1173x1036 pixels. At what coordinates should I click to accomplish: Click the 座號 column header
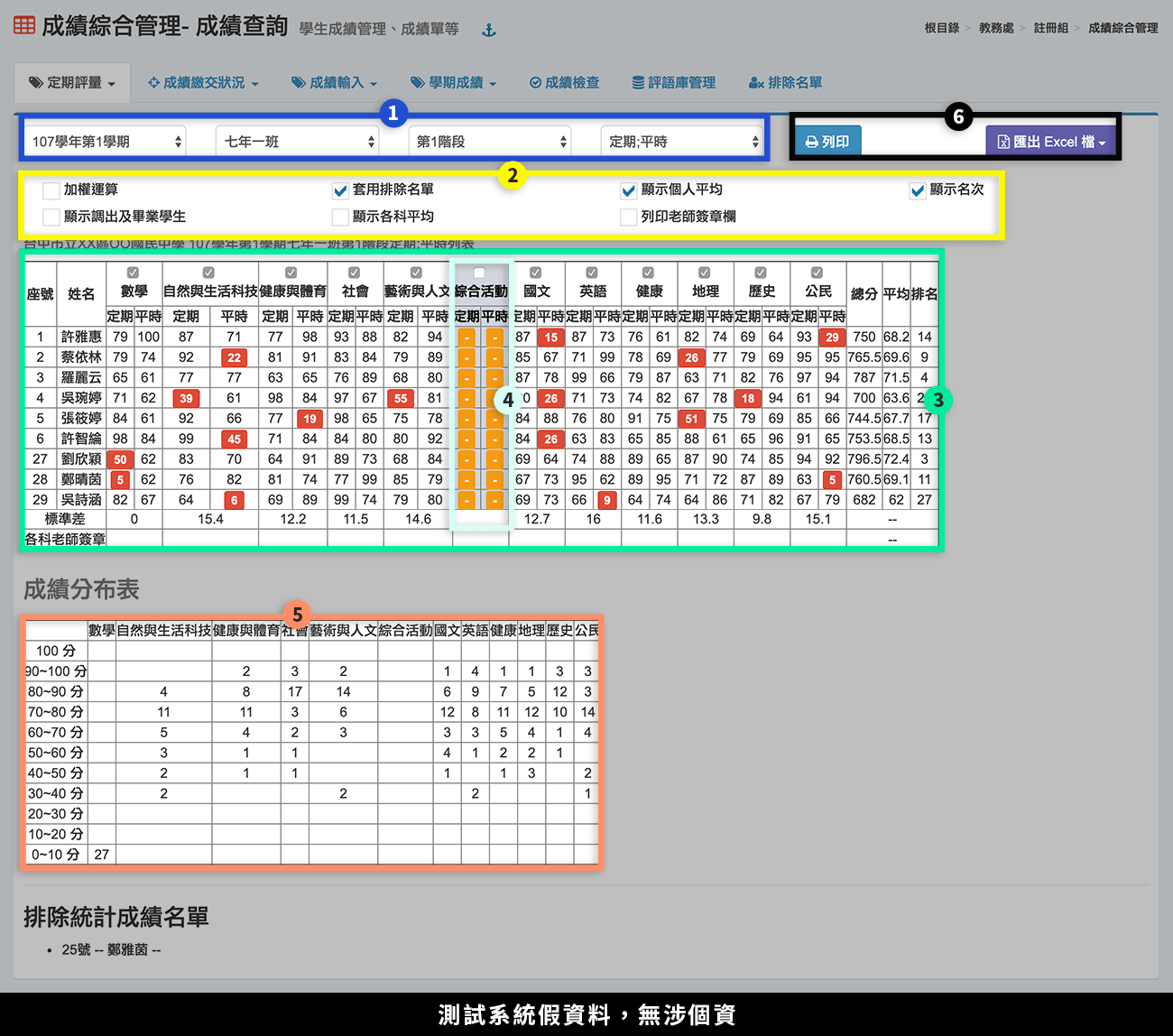40,294
